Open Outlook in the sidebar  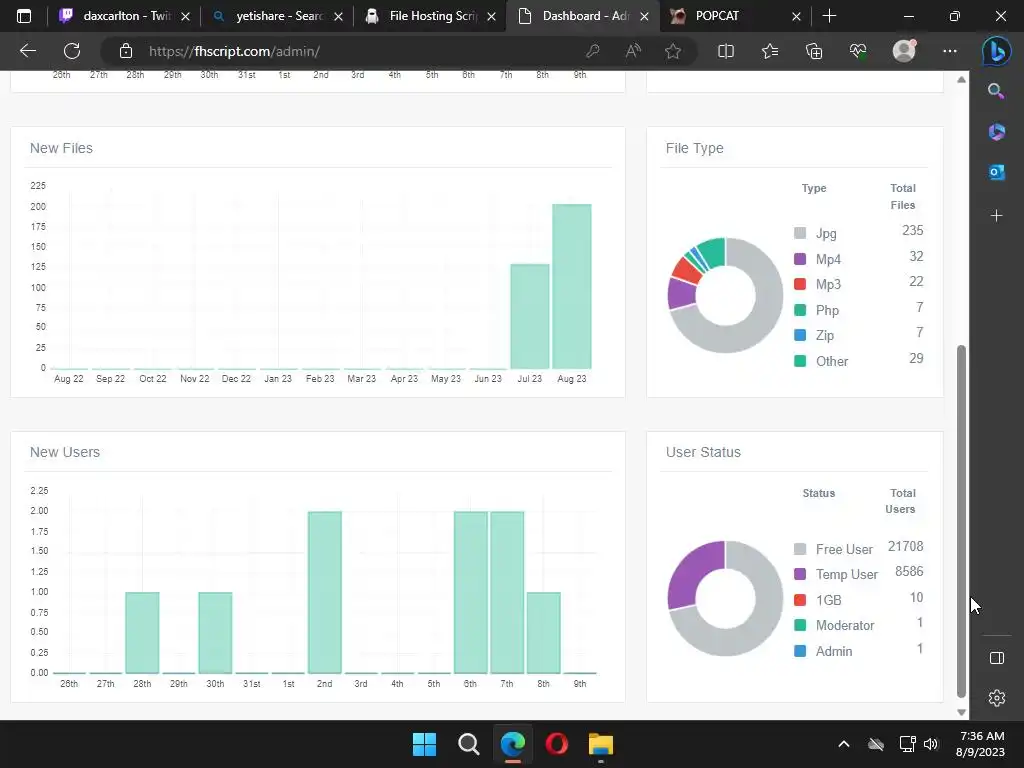pos(996,172)
